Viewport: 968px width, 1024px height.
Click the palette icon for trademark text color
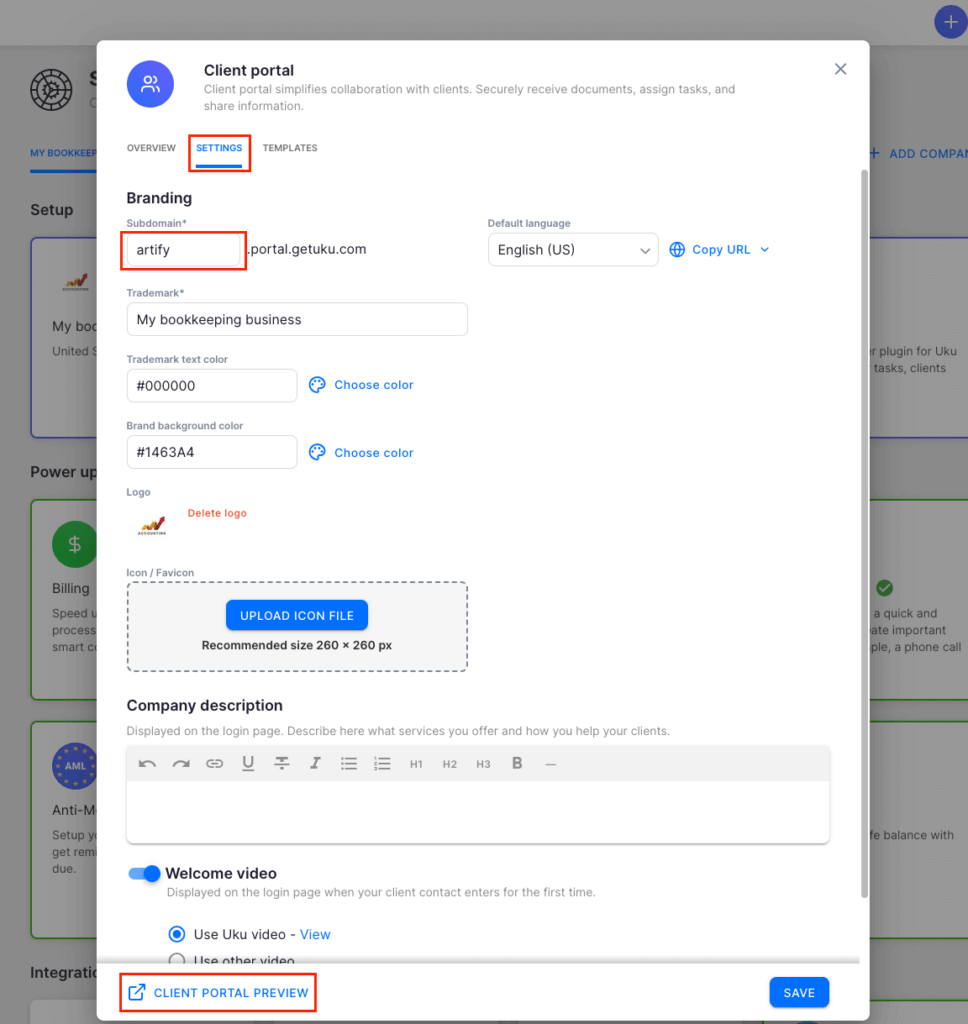click(x=317, y=385)
